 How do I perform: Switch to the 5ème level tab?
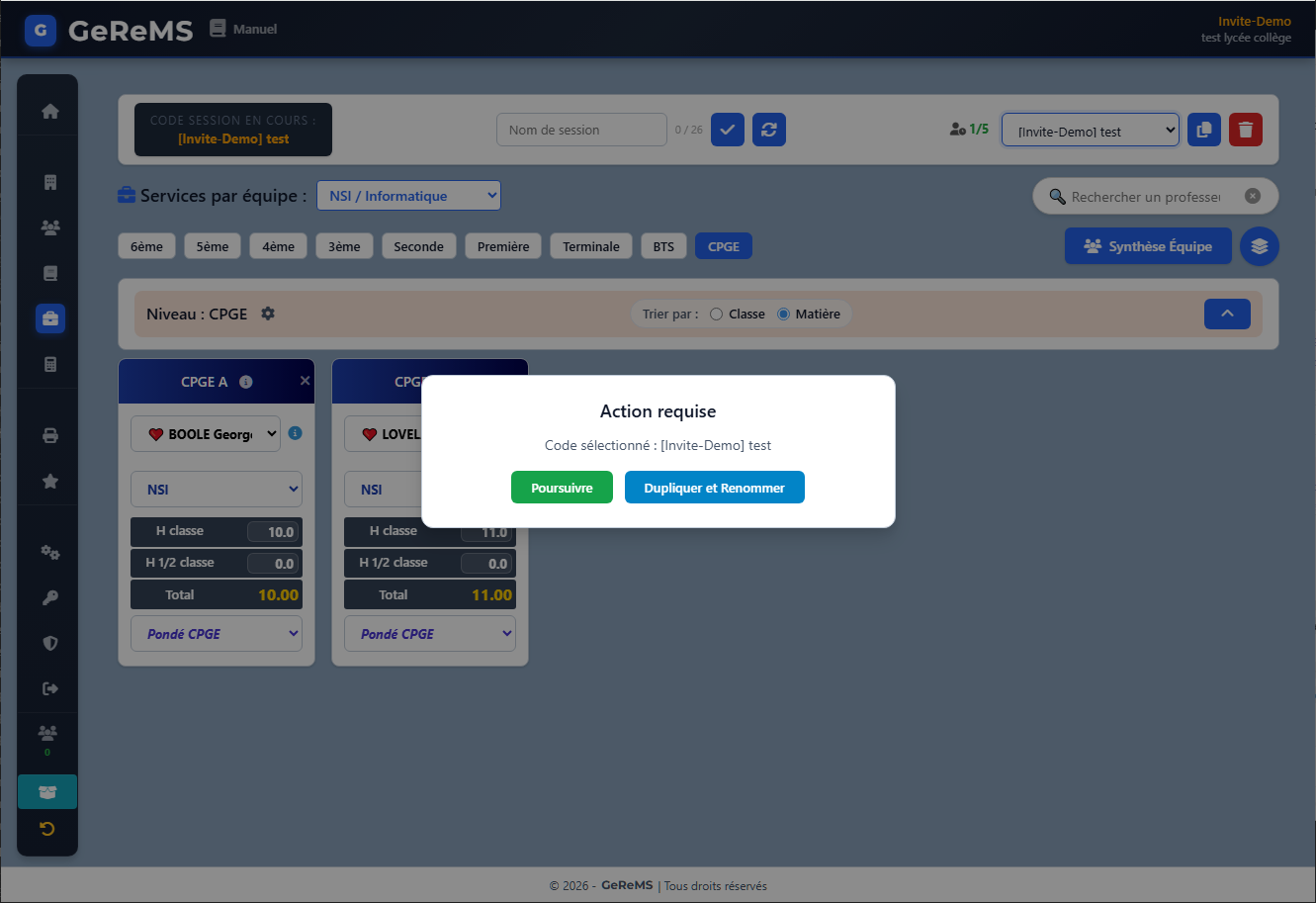point(213,246)
